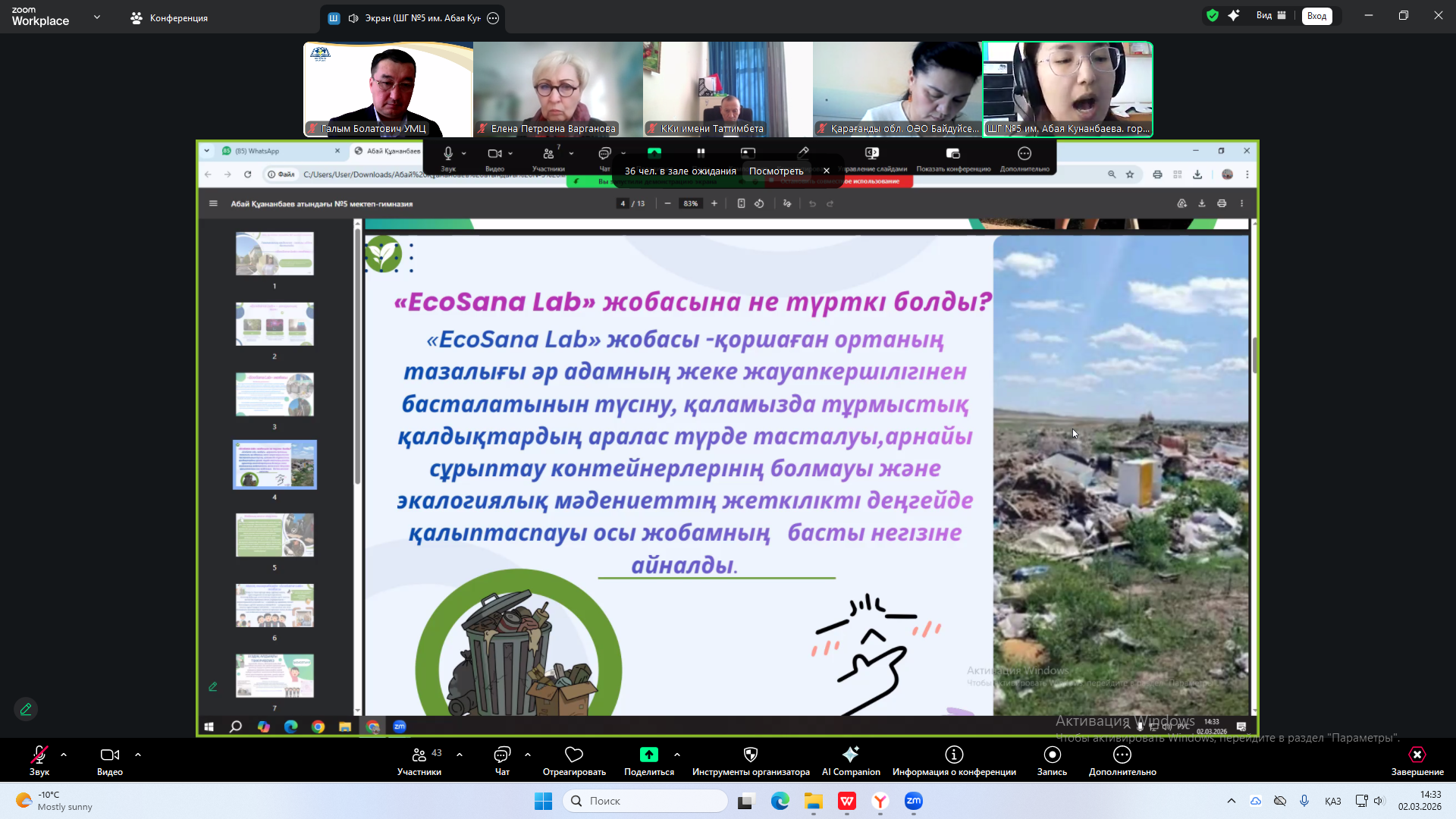
Task: Open the Вид view layout dropdown
Action: (1270, 16)
